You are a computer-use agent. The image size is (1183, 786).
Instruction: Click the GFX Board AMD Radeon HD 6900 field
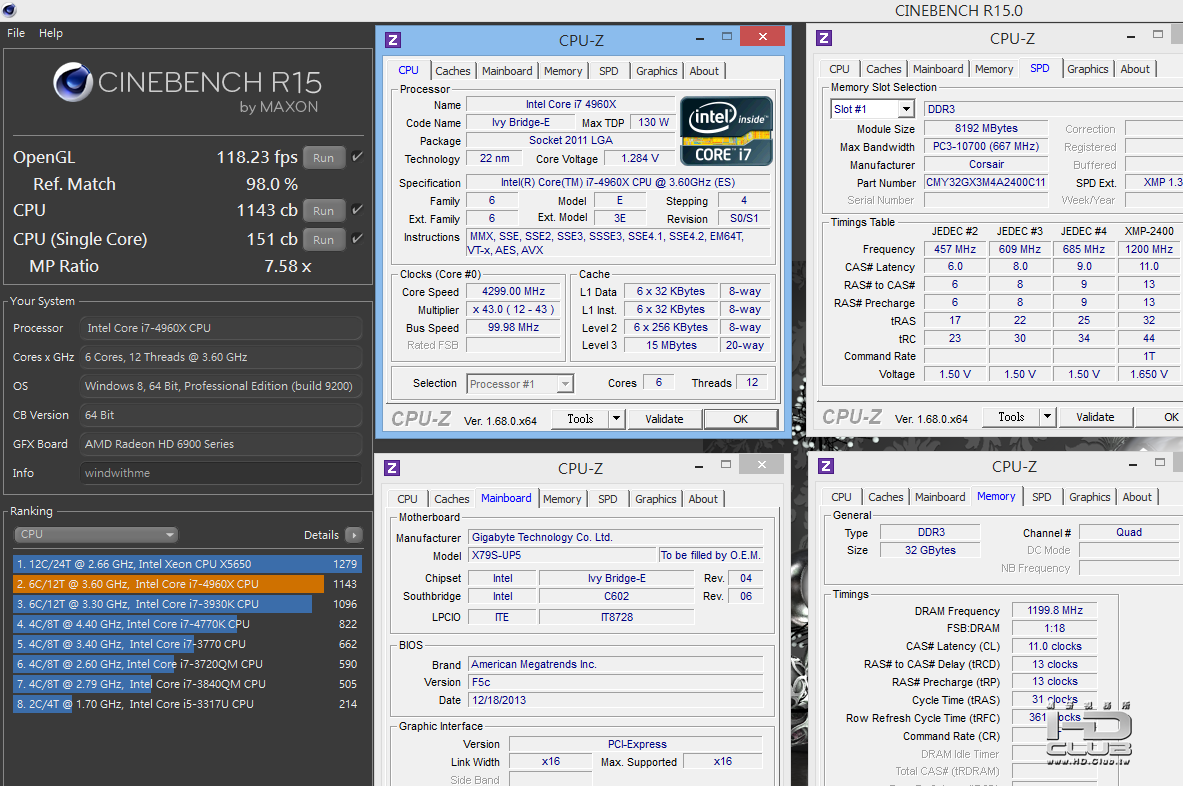pyautogui.click(x=220, y=444)
